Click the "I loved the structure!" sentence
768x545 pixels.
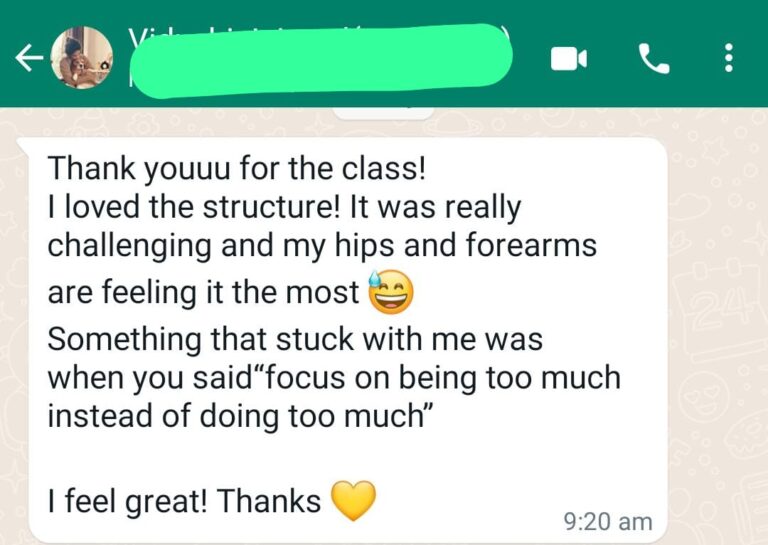193,207
